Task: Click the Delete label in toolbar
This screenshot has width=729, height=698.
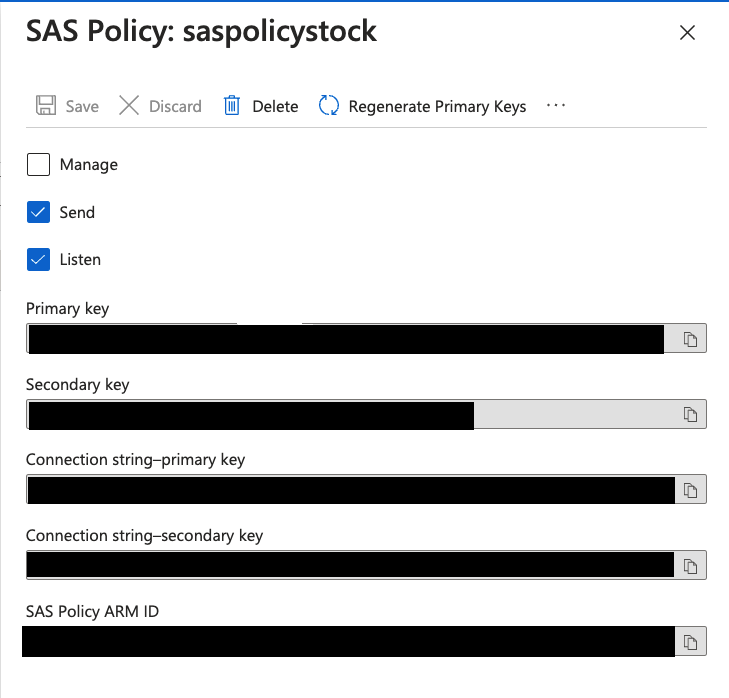Action: [x=275, y=107]
